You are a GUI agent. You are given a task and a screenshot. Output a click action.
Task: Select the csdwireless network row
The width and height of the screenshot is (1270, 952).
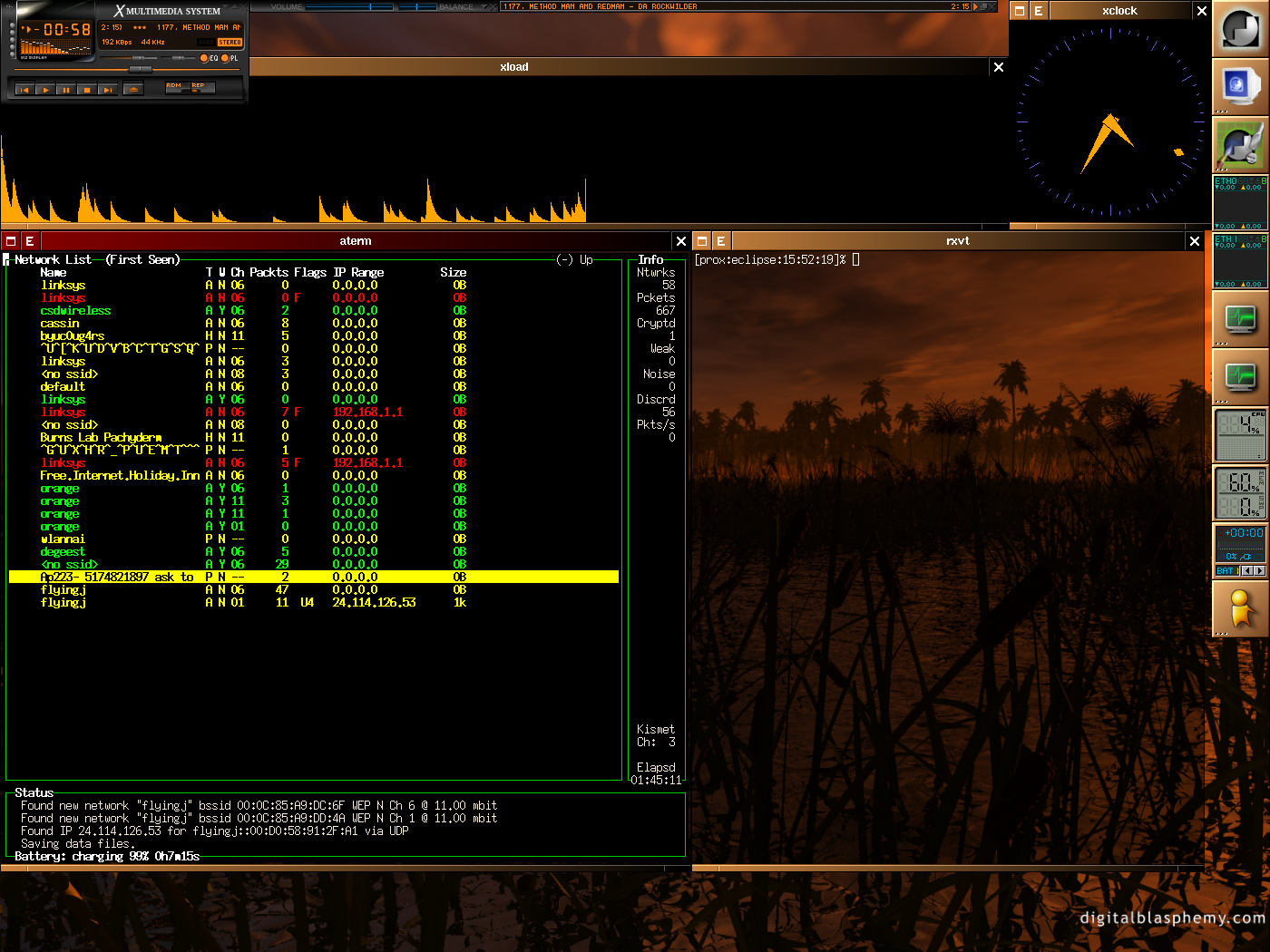pyautogui.click(x=314, y=311)
